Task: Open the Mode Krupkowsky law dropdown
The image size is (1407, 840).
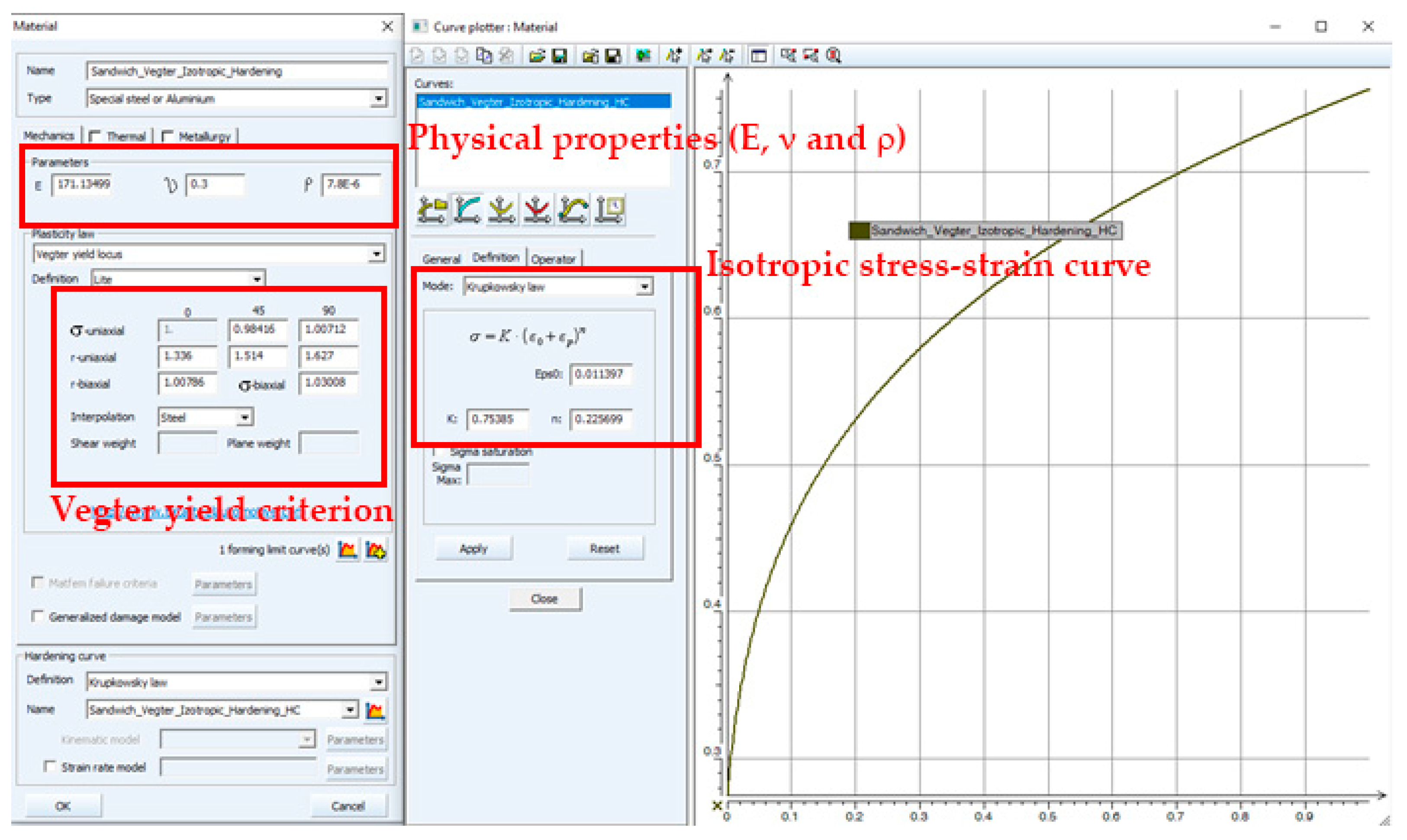Action: click(644, 287)
